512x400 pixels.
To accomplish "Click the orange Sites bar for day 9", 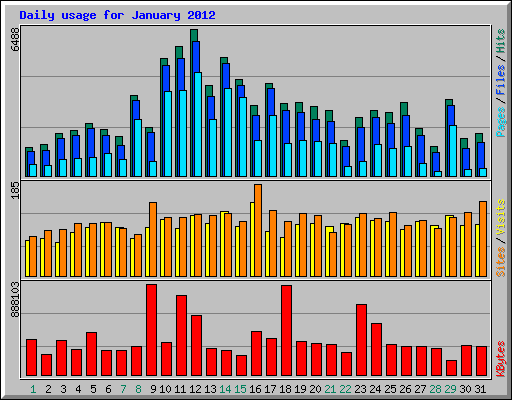I will point(153,239).
